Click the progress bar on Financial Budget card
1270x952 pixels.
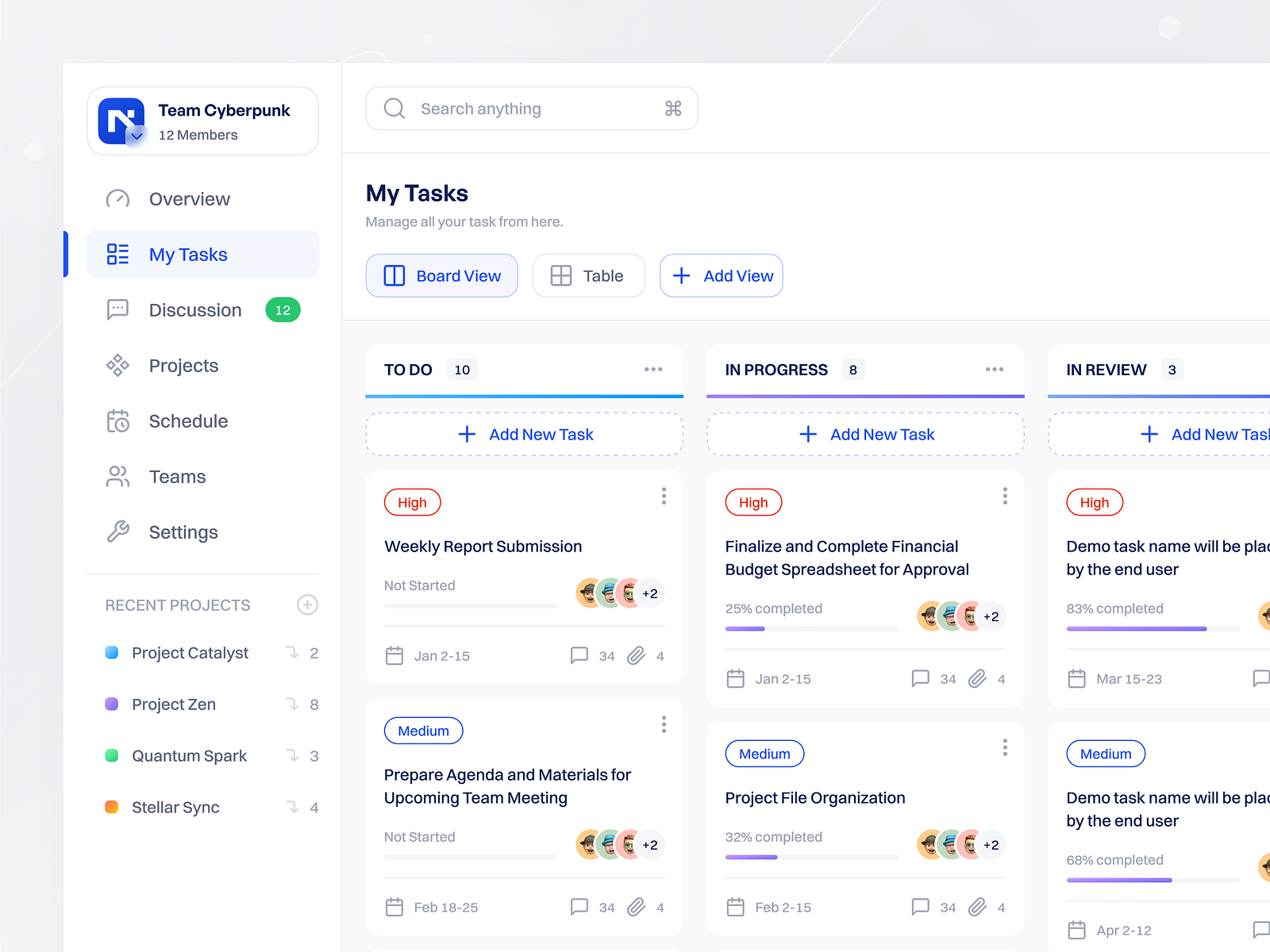(x=811, y=628)
